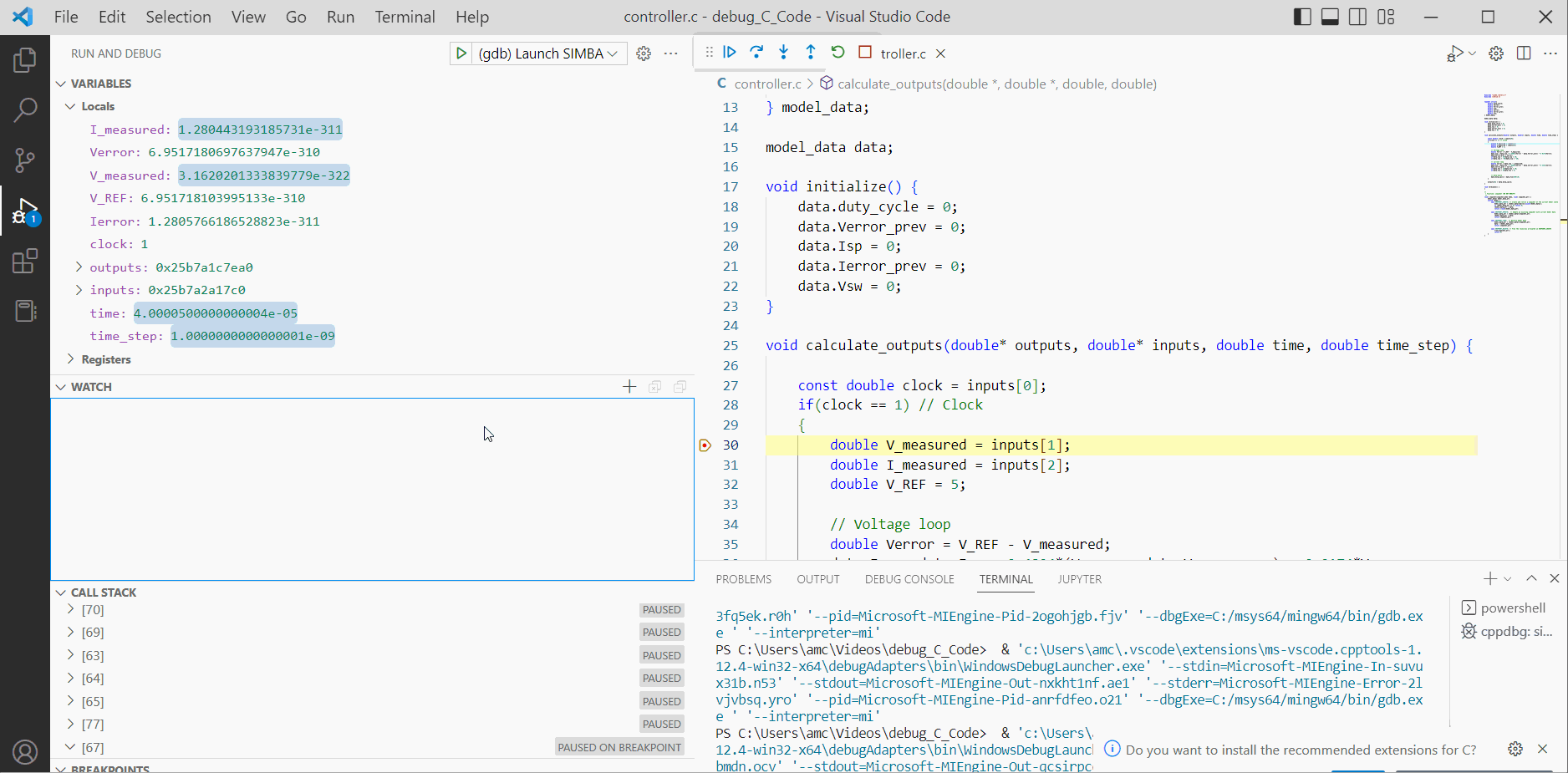Viewport: 1568px width, 773px height.
Task: Click the editor minimap overview
Action: tap(1520, 164)
